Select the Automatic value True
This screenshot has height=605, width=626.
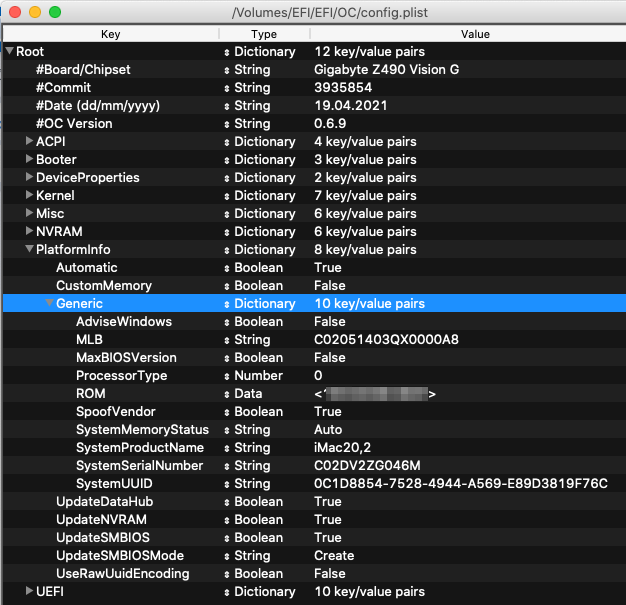(x=328, y=268)
